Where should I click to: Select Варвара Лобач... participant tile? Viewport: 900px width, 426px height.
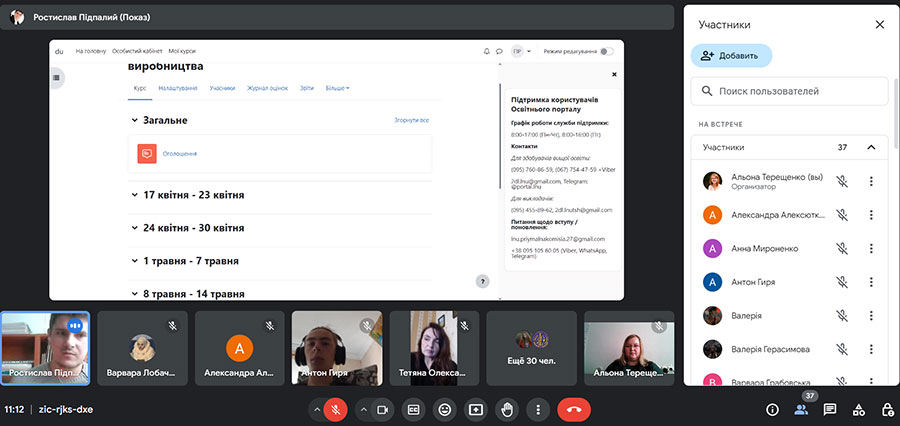(142, 348)
